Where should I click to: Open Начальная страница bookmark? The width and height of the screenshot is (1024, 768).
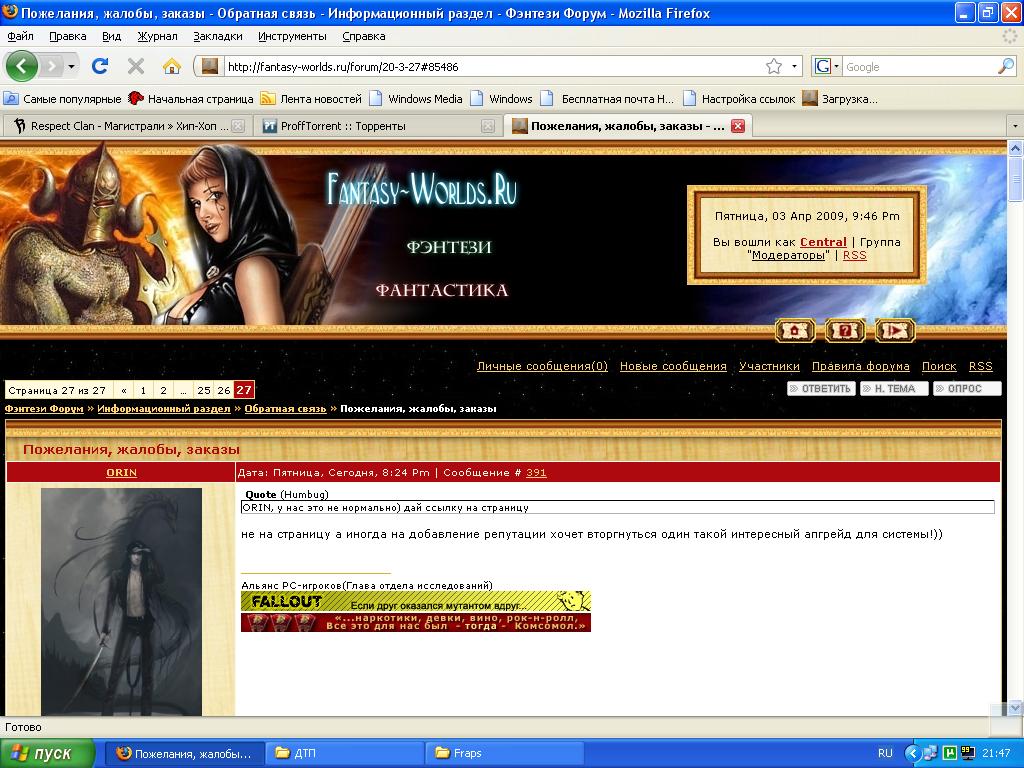[191, 99]
